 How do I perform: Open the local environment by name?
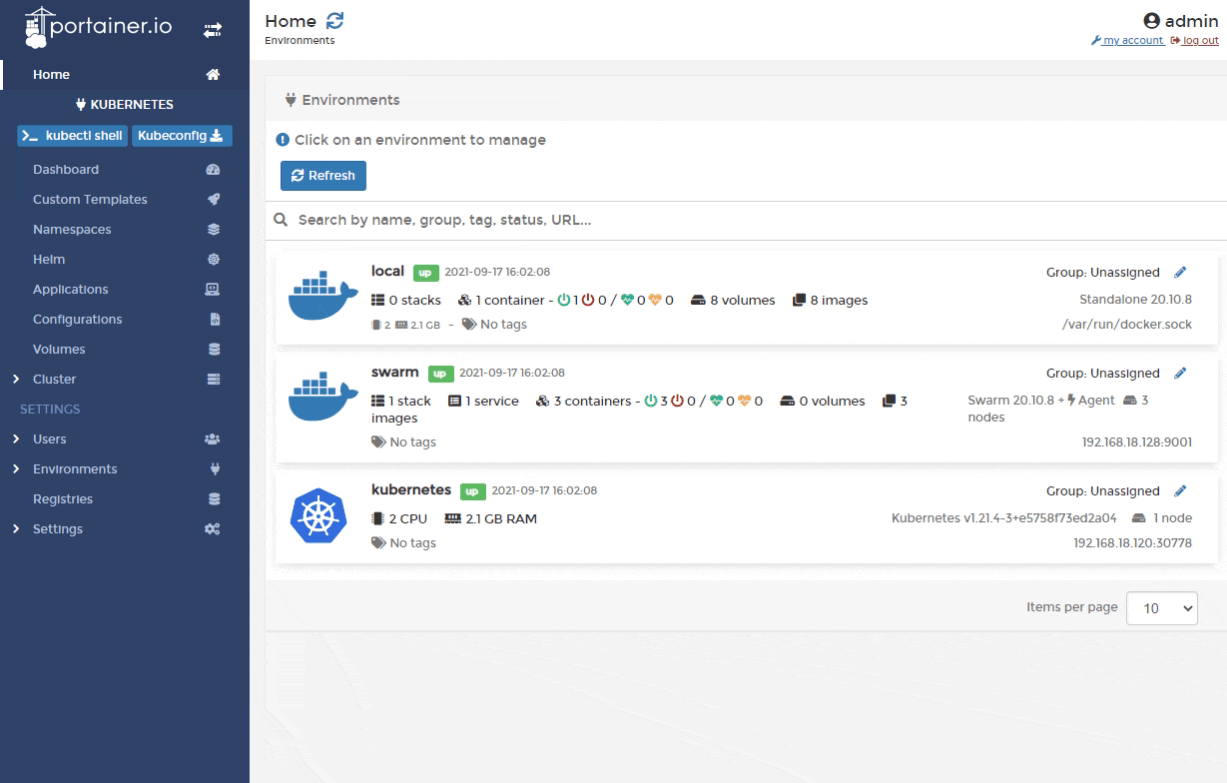coord(387,271)
